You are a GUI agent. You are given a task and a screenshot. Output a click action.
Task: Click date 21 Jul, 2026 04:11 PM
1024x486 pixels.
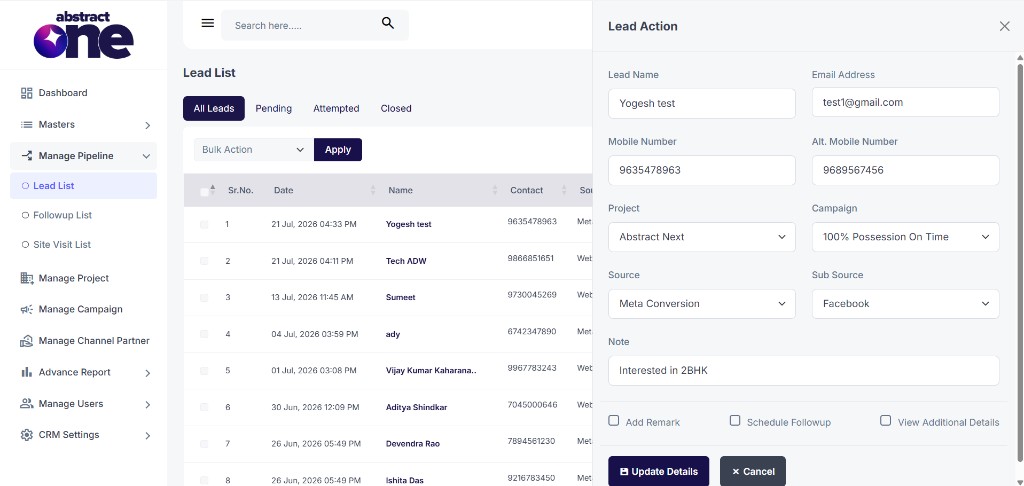click(312, 261)
